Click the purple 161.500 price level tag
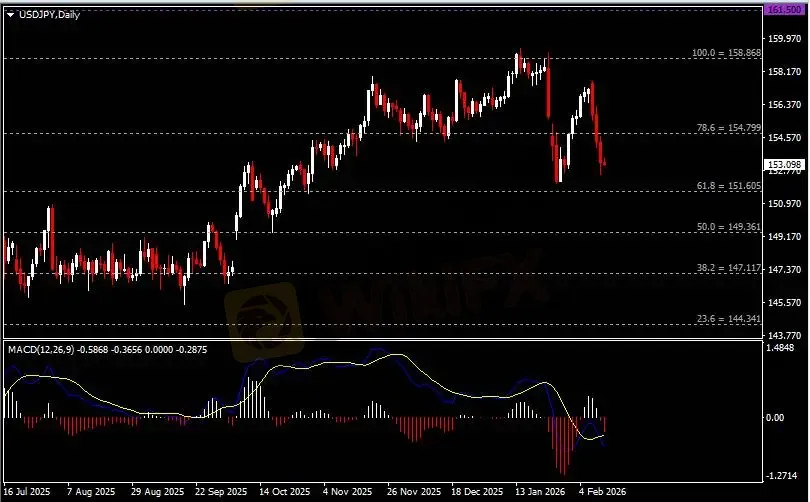 pyautogui.click(x=784, y=10)
